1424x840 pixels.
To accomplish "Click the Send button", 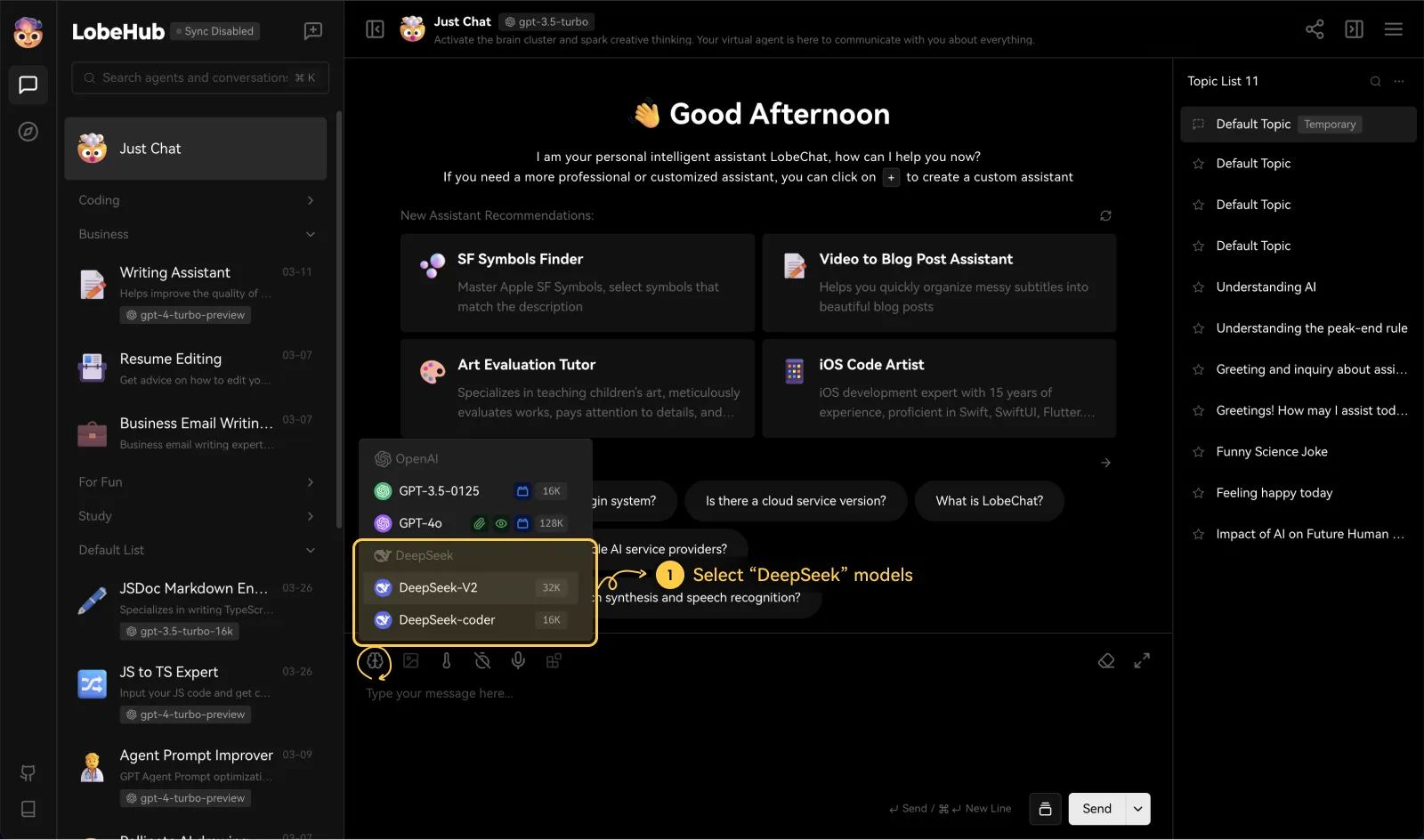I will 1096,809.
